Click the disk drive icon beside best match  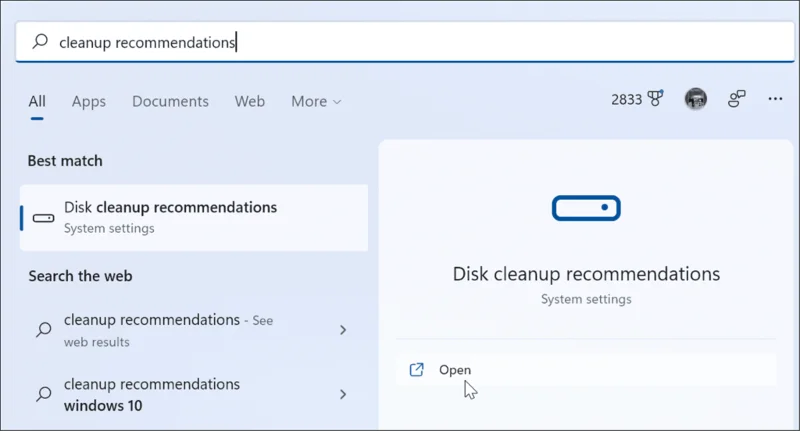(x=43, y=218)
